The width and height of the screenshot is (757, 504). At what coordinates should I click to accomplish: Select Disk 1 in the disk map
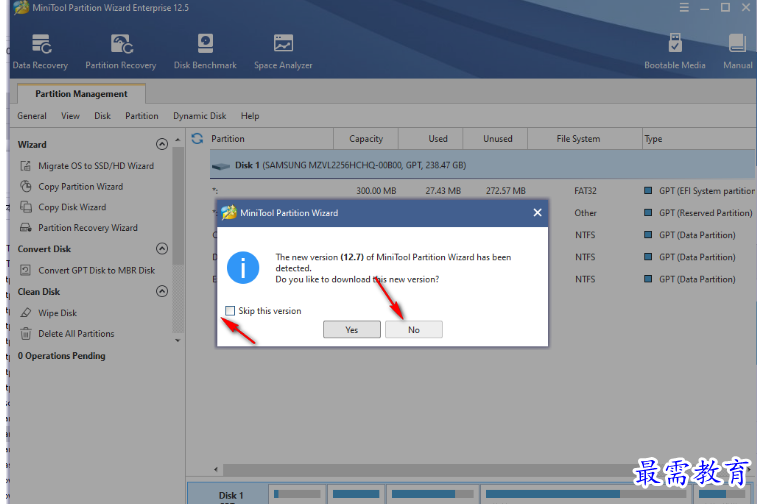228,494
